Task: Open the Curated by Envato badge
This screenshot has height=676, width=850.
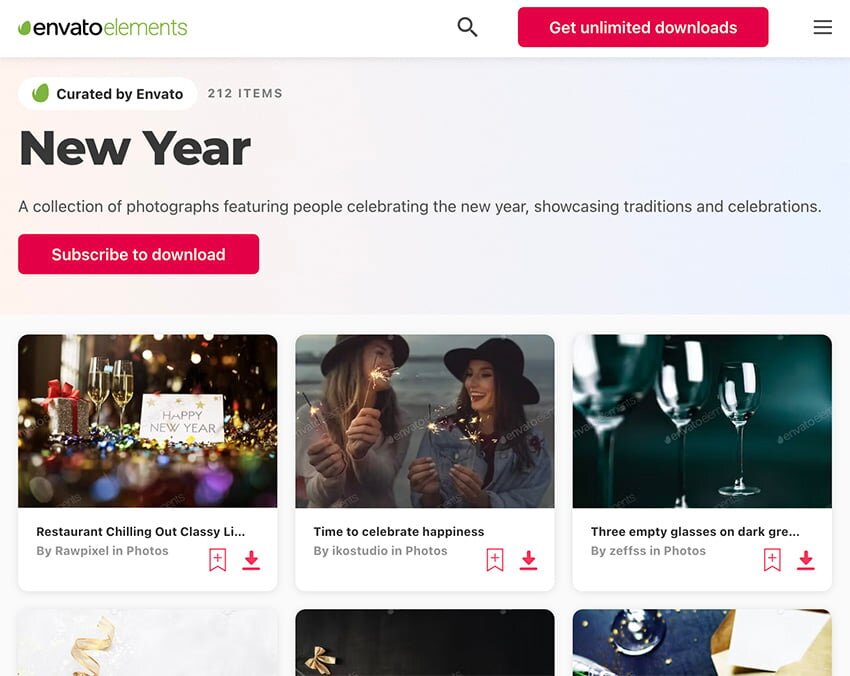Action: click(x=107, y=94)
